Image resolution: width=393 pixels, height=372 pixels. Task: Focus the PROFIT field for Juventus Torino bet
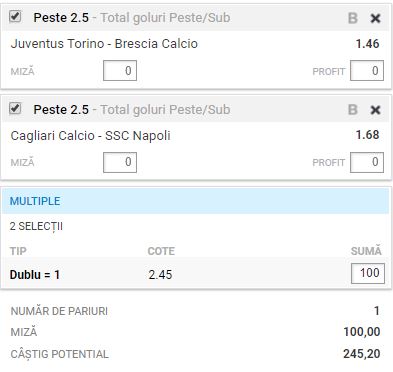coord(367,71)
